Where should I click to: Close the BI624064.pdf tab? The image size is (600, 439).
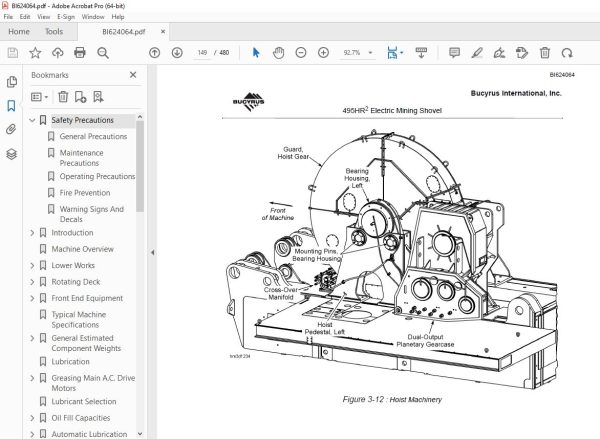tap(163, 32)
